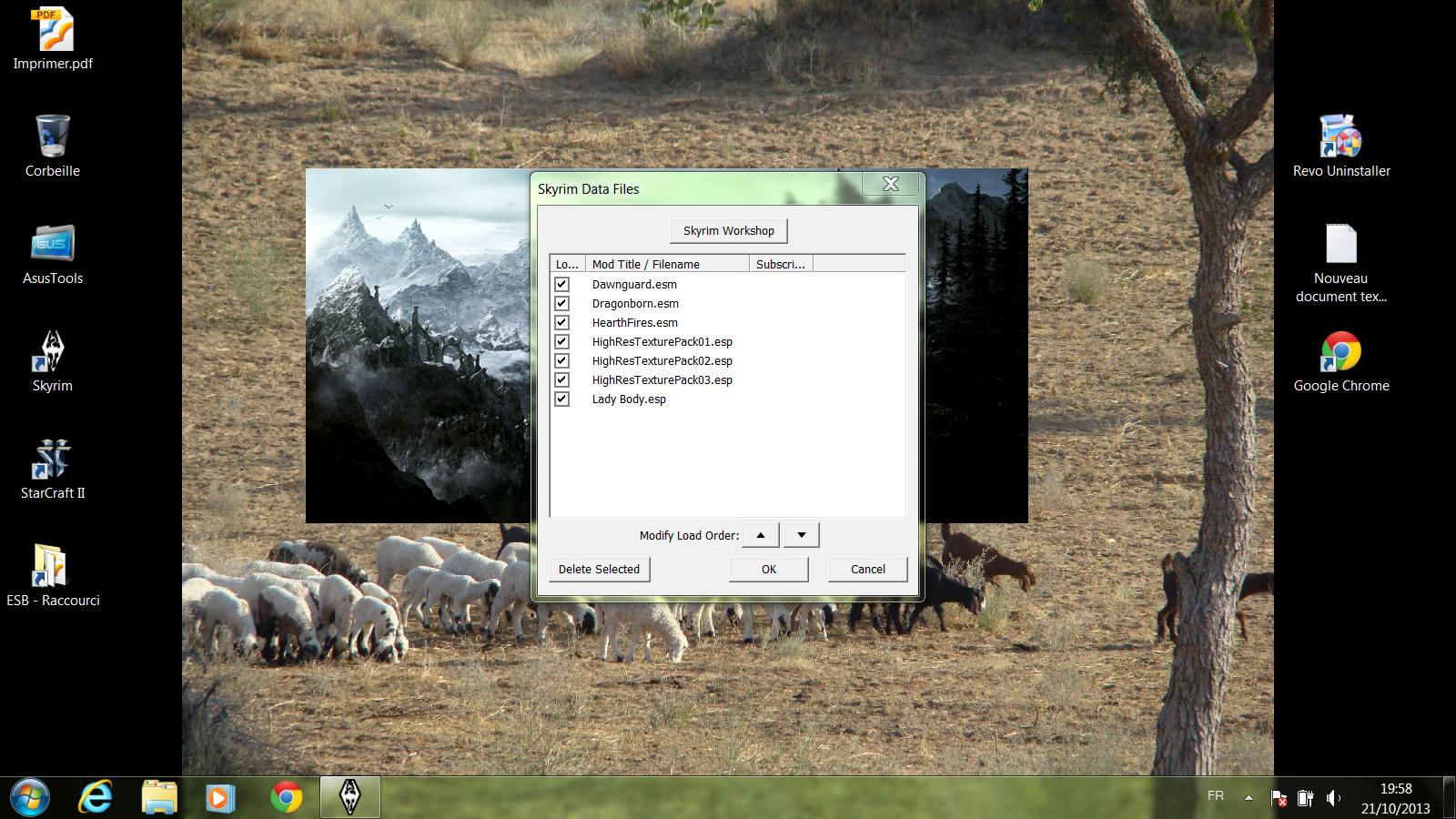The height and width of the screenshot is (819, 1456).
Task: Click the Show Desktop strip on the taskbar
Action: pos(1450,797)
